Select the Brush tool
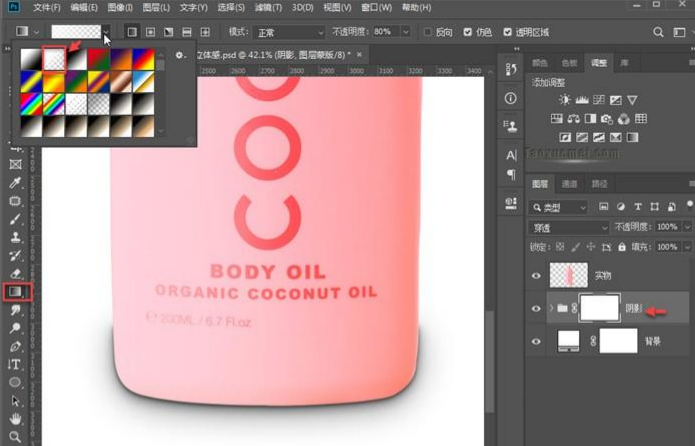Image resolution: width=695 pixels, height=446 pixels. point(16,219)
